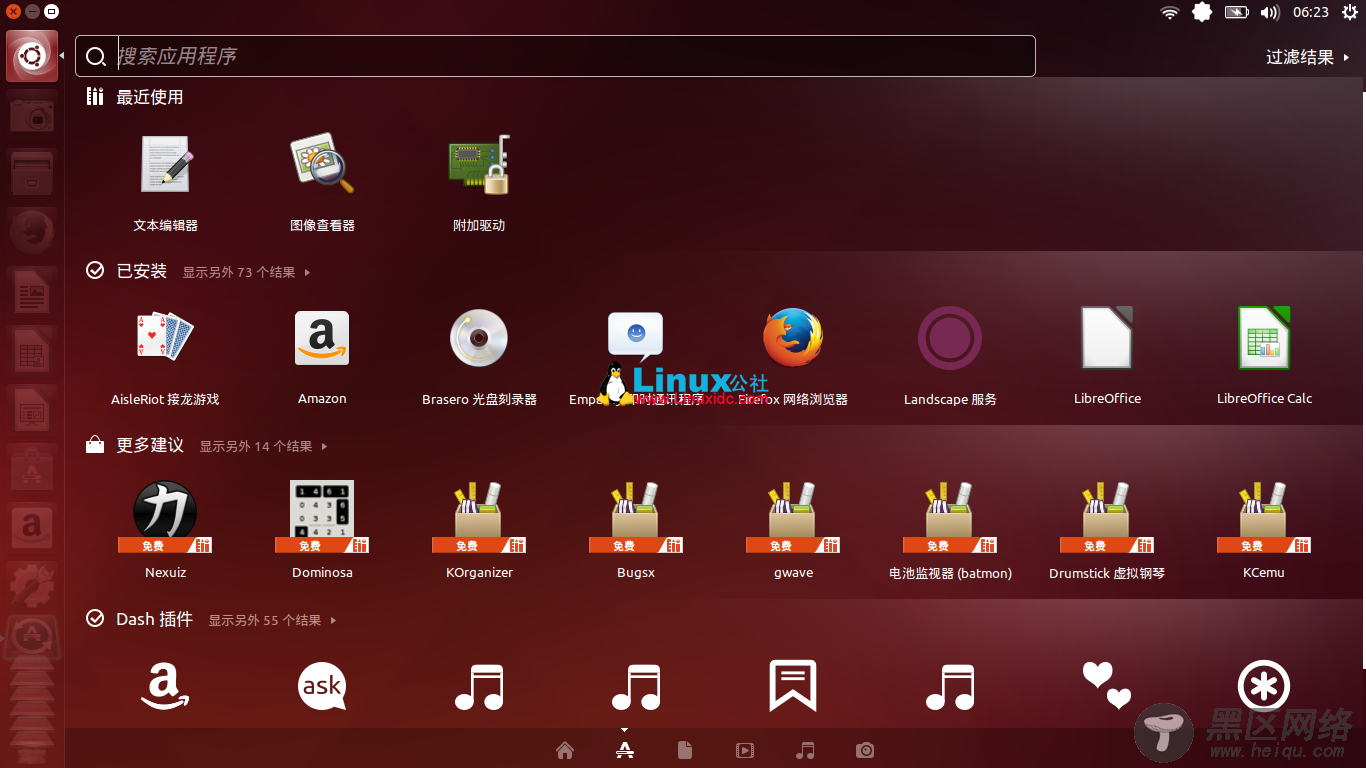The width and height of the screenshot is (1366, 768).
Task: Select the asterisk circle Dash plugin
Action: coord(1264,687)
